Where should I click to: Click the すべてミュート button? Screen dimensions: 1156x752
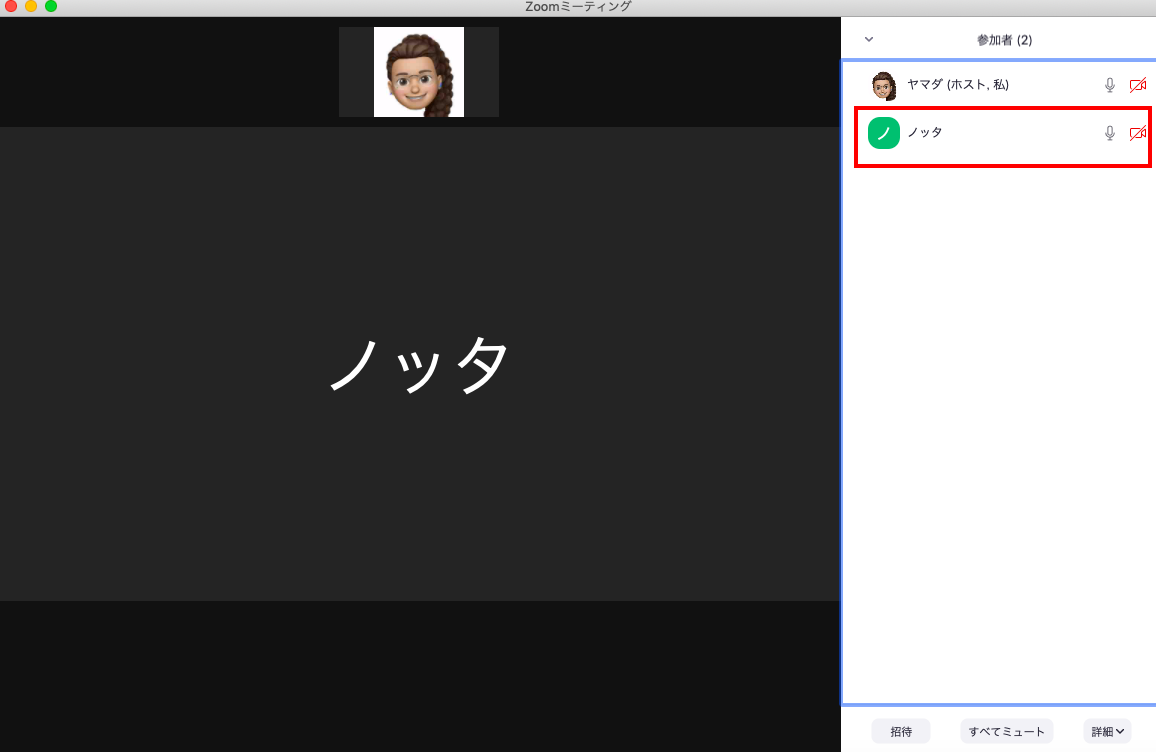tap(1006, 731)
